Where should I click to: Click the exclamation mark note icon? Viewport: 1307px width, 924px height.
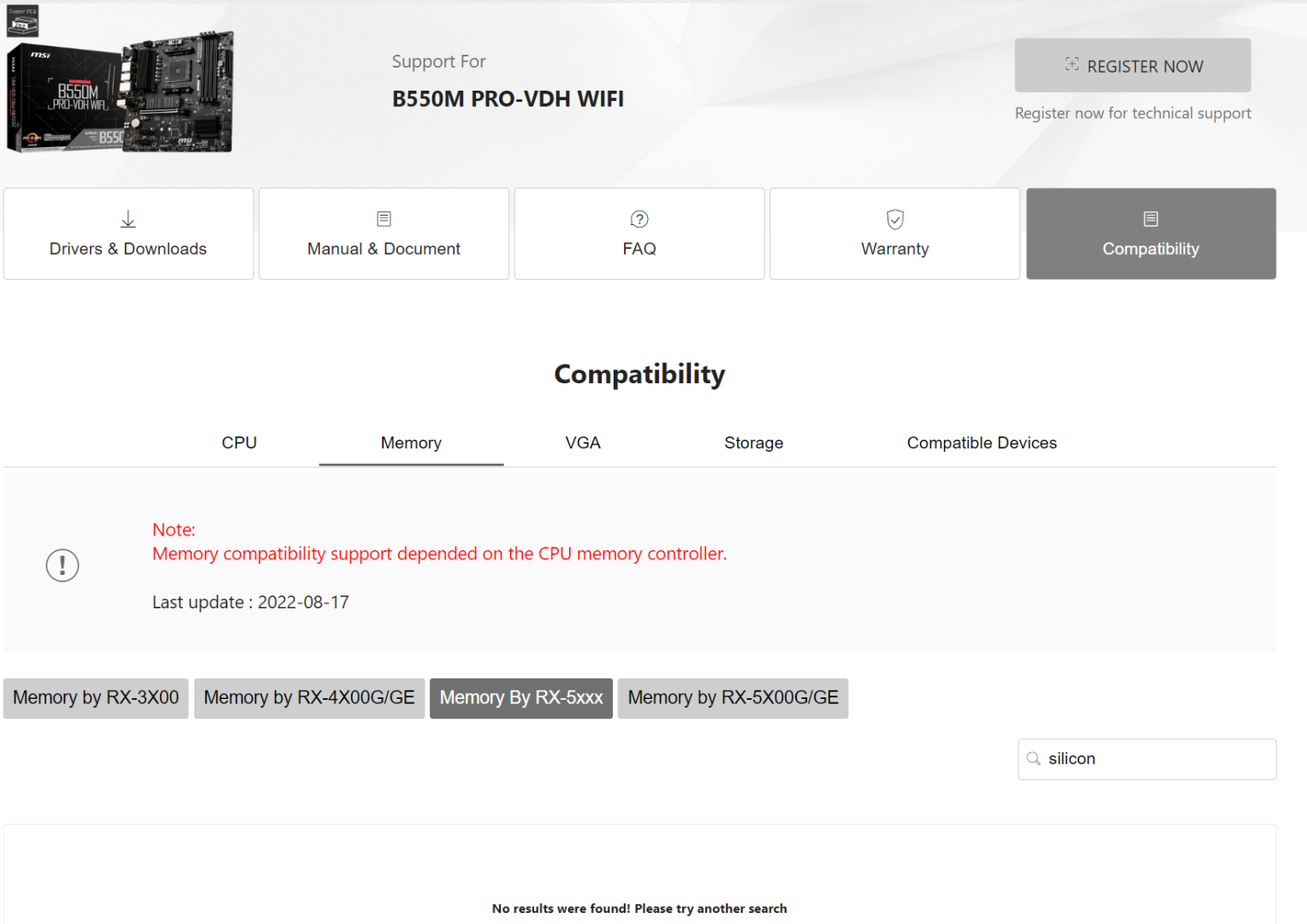pyautogui.click(x=62, y=566)
